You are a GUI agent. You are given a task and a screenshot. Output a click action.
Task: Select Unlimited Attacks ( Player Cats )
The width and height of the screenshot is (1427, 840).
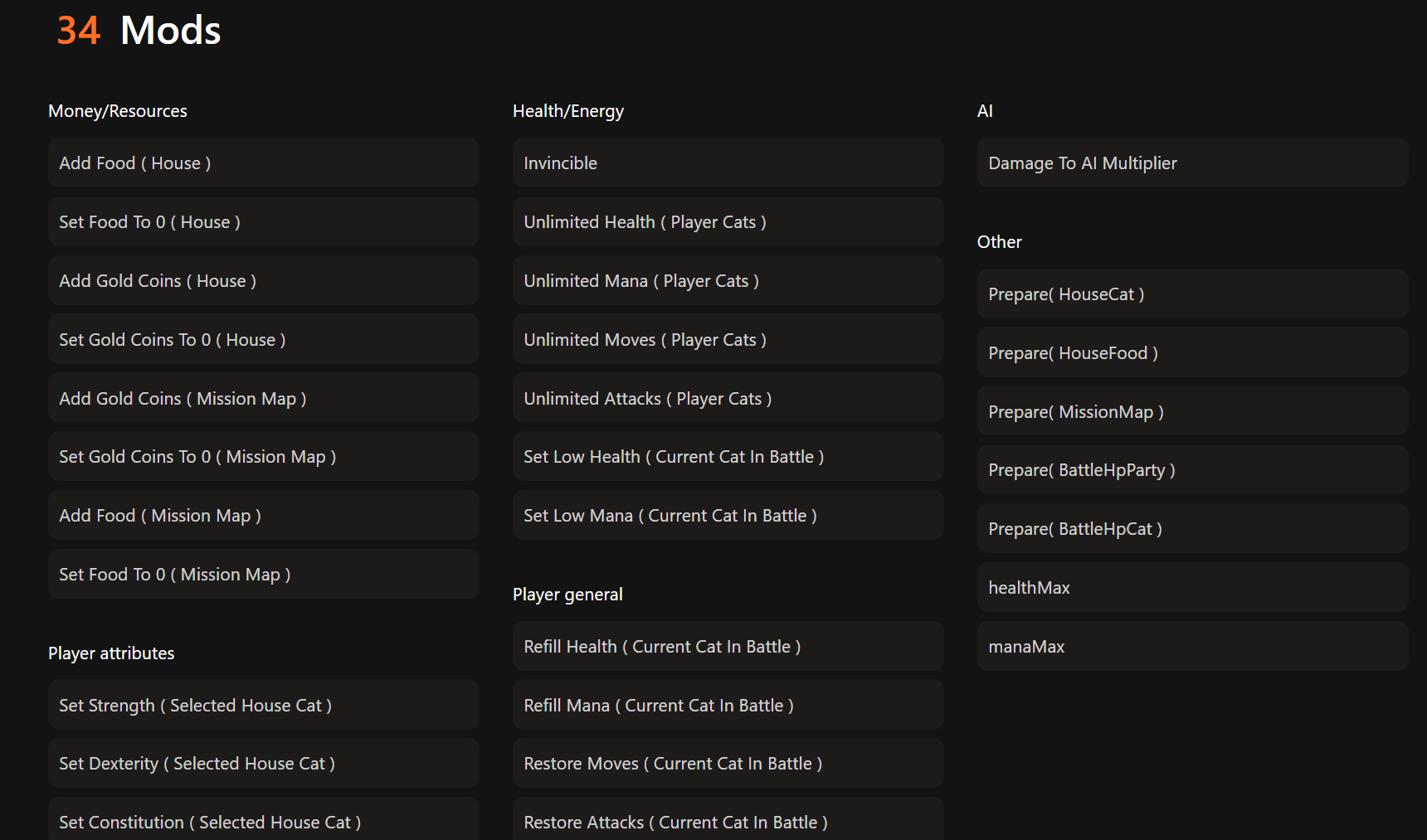point(727,399)
